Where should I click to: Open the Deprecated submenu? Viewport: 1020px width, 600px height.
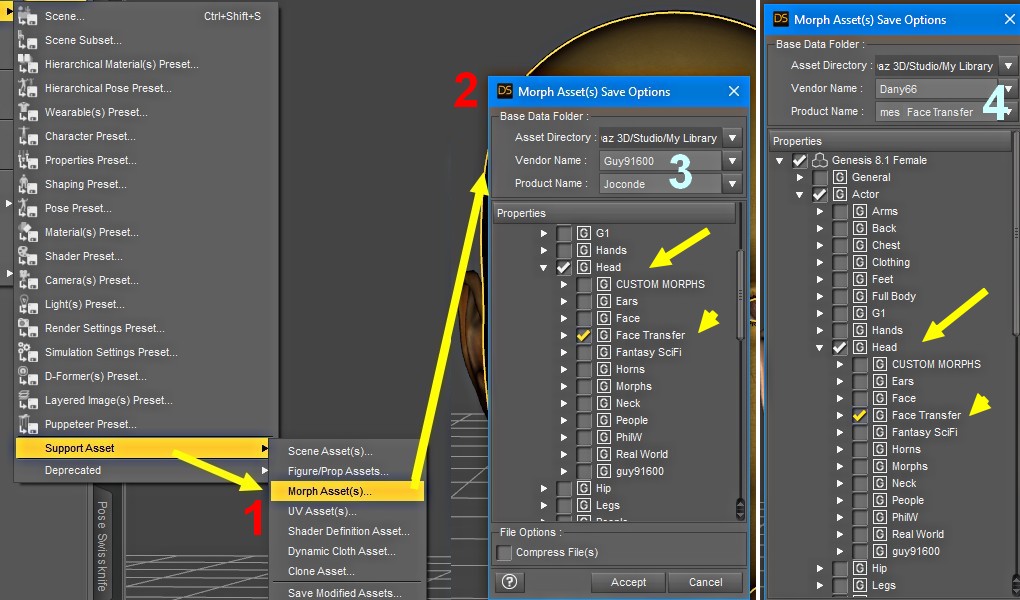pos(142,470)
